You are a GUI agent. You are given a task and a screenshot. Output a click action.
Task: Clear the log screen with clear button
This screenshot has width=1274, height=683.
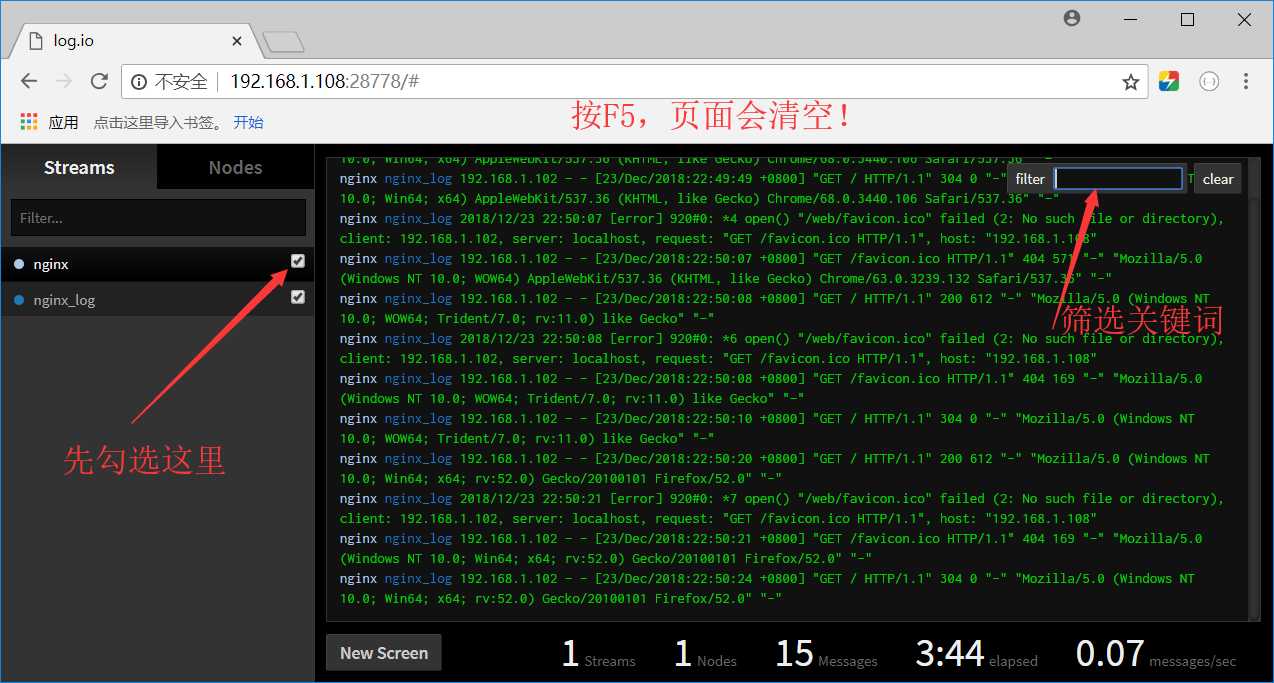pos(1217,179)
